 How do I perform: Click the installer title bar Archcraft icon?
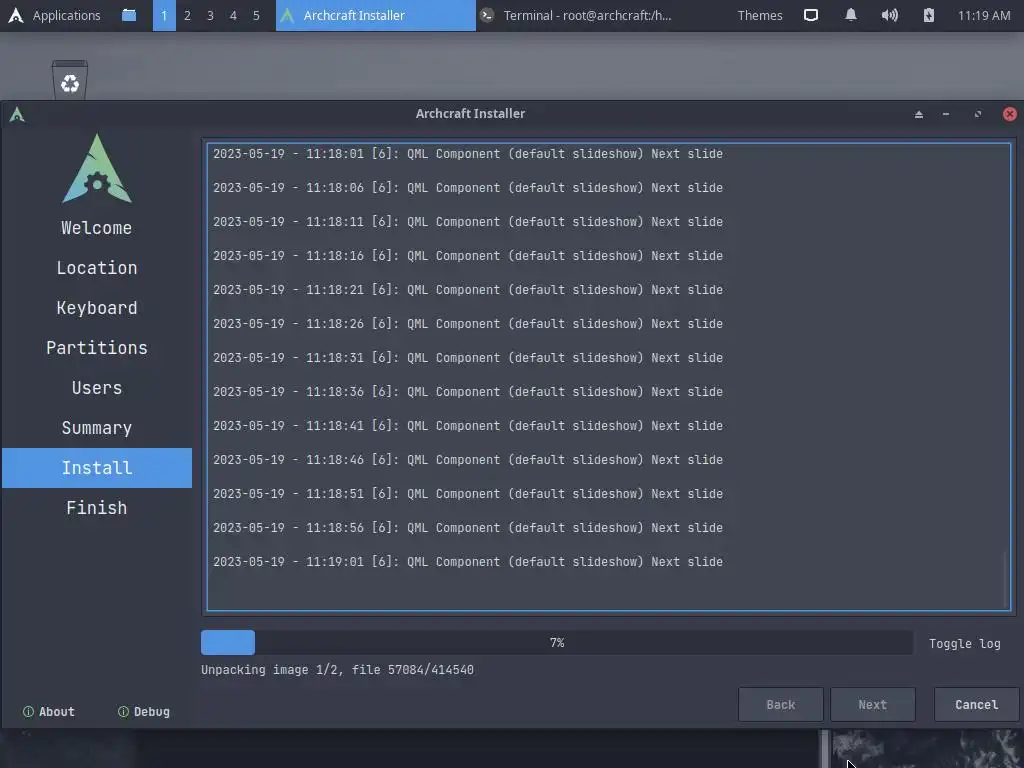tap(17, 114)
